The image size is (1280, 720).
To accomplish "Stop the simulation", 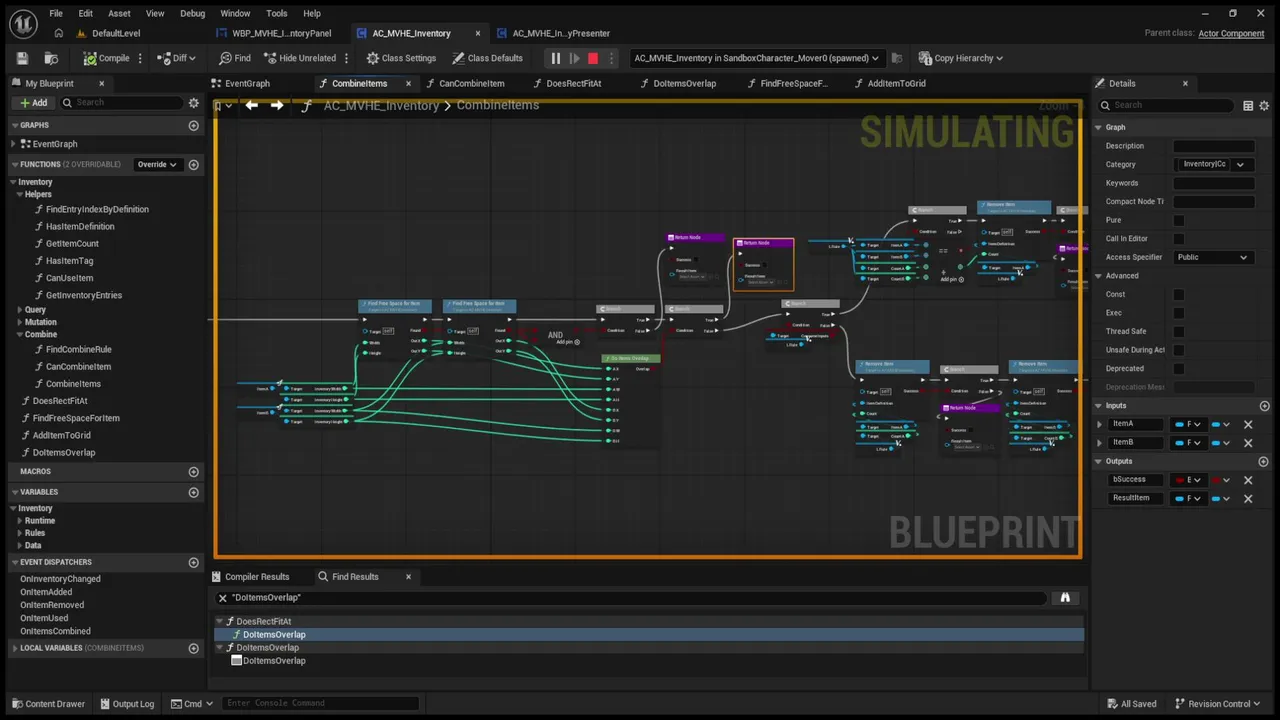I will pos(593,58).
